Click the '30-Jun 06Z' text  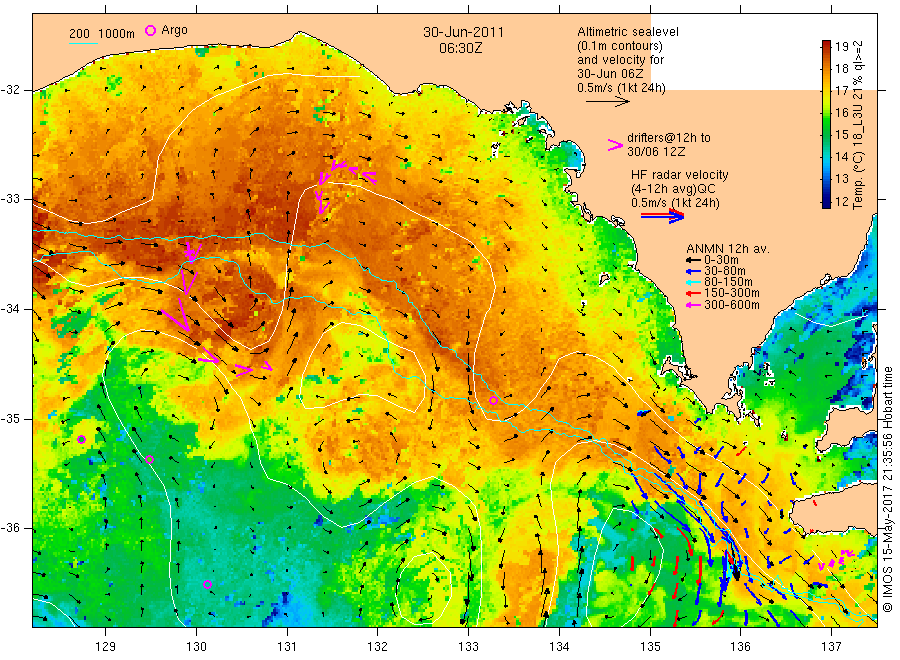pyautogui.click(x=610, y=73)
